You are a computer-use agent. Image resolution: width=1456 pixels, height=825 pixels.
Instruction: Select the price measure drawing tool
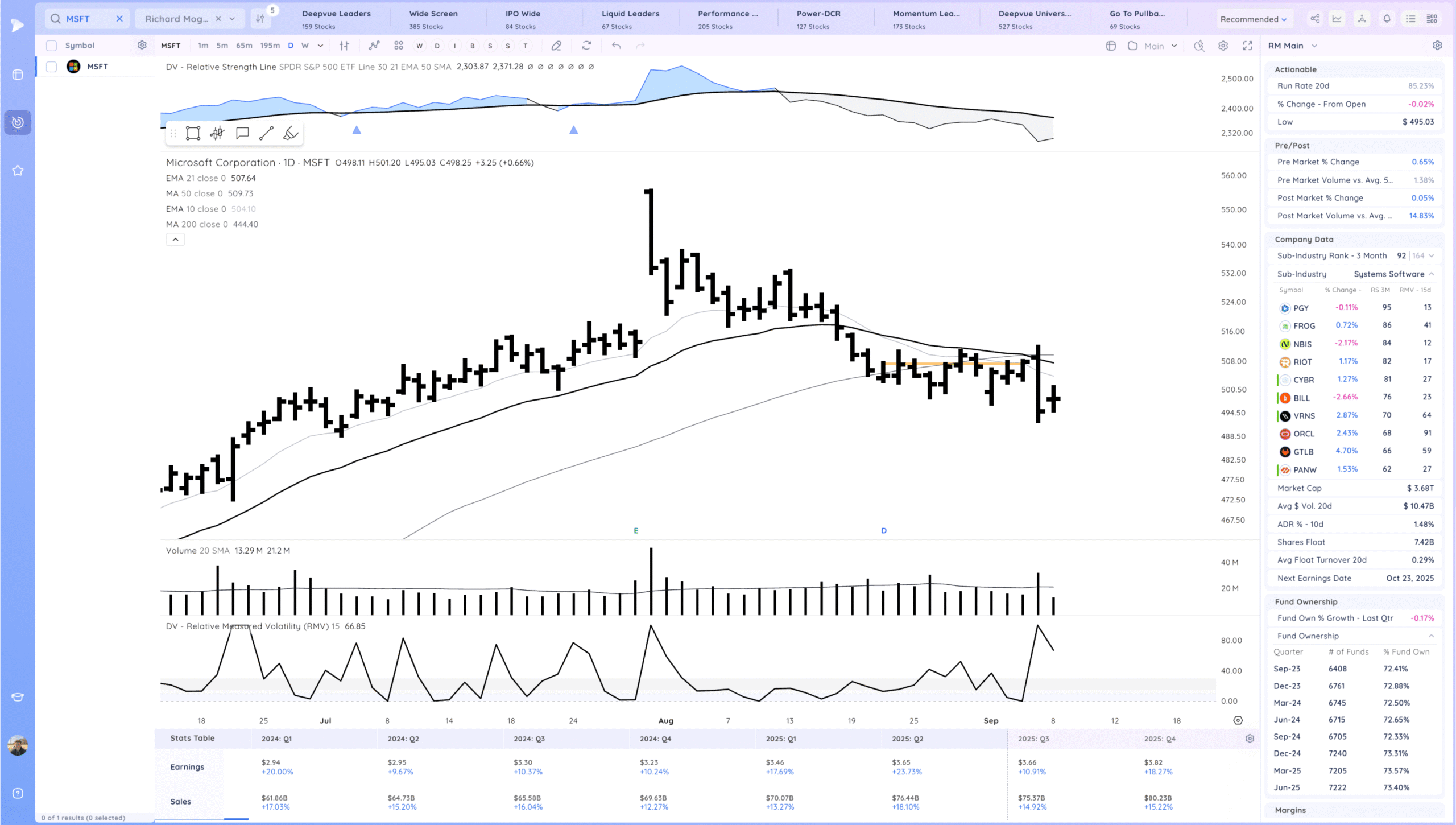217,133
